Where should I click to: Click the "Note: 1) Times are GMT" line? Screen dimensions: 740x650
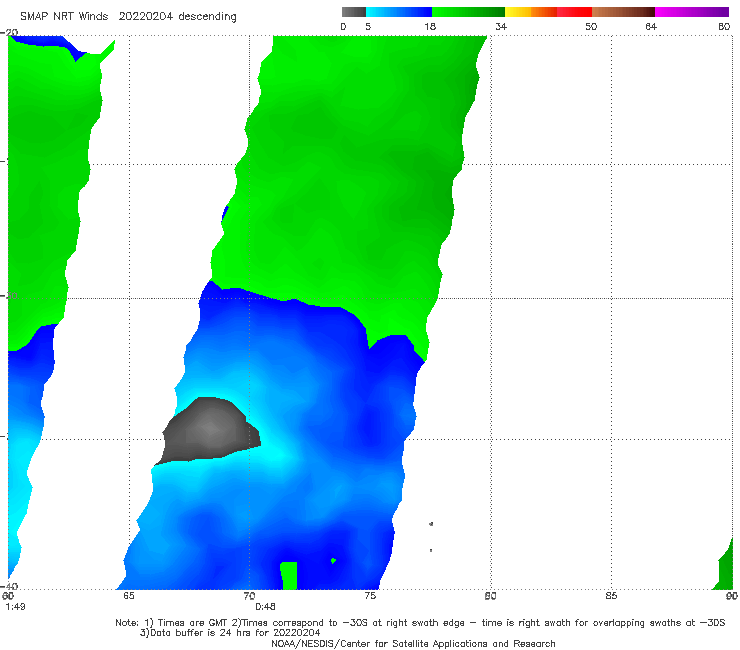[x=420, y=623]
